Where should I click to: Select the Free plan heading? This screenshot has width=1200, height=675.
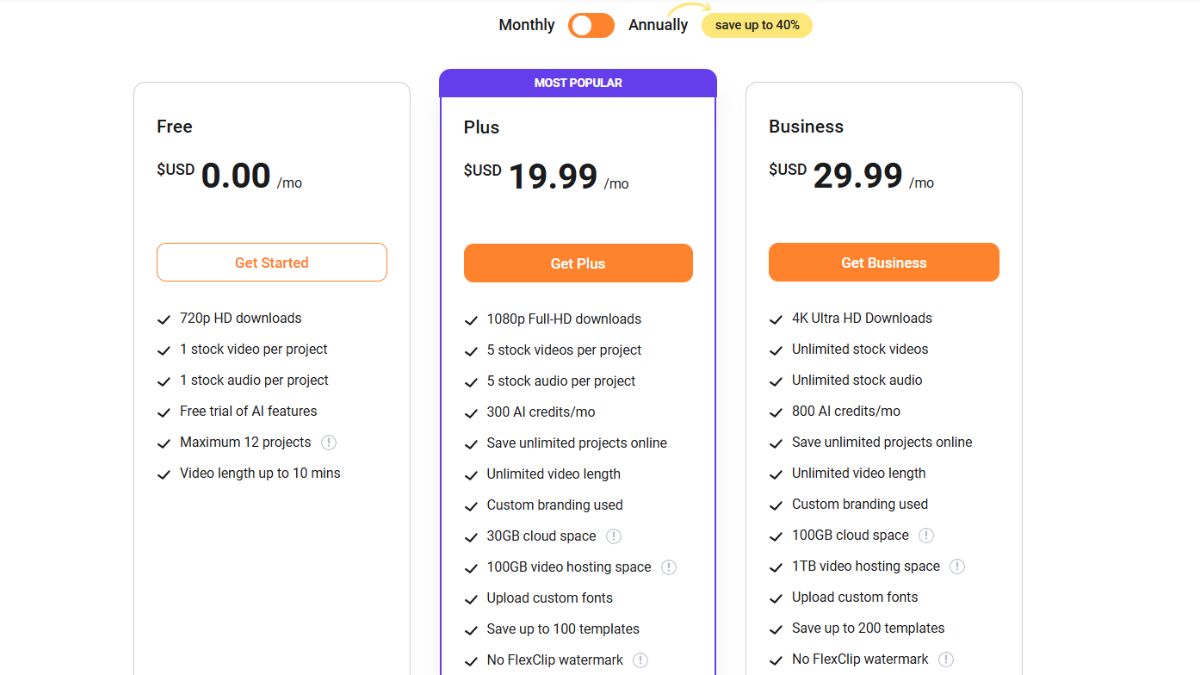pos(174,126)
